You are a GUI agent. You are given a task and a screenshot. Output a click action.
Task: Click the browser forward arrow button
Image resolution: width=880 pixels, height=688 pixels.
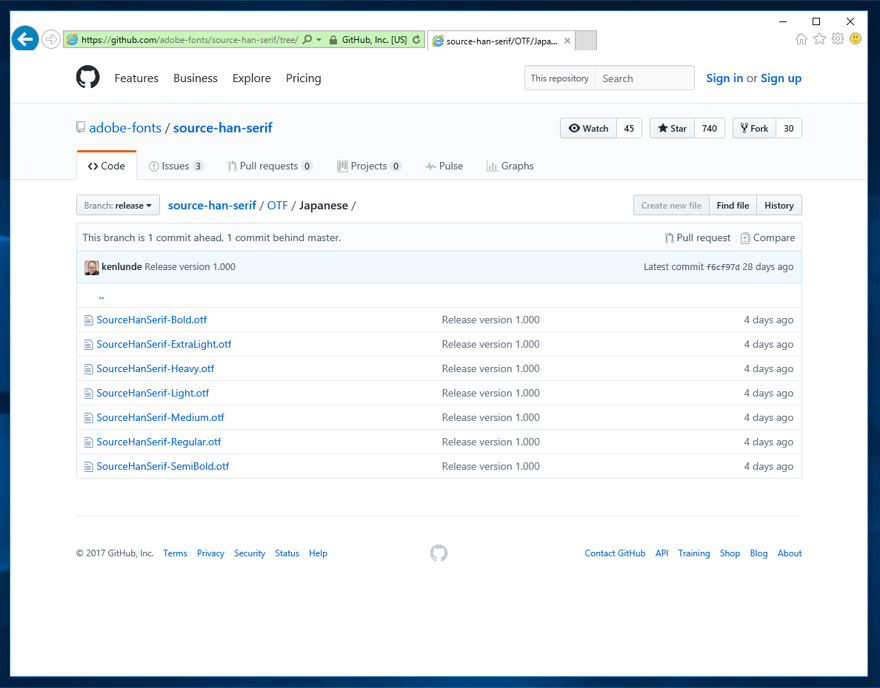[51, 39]
